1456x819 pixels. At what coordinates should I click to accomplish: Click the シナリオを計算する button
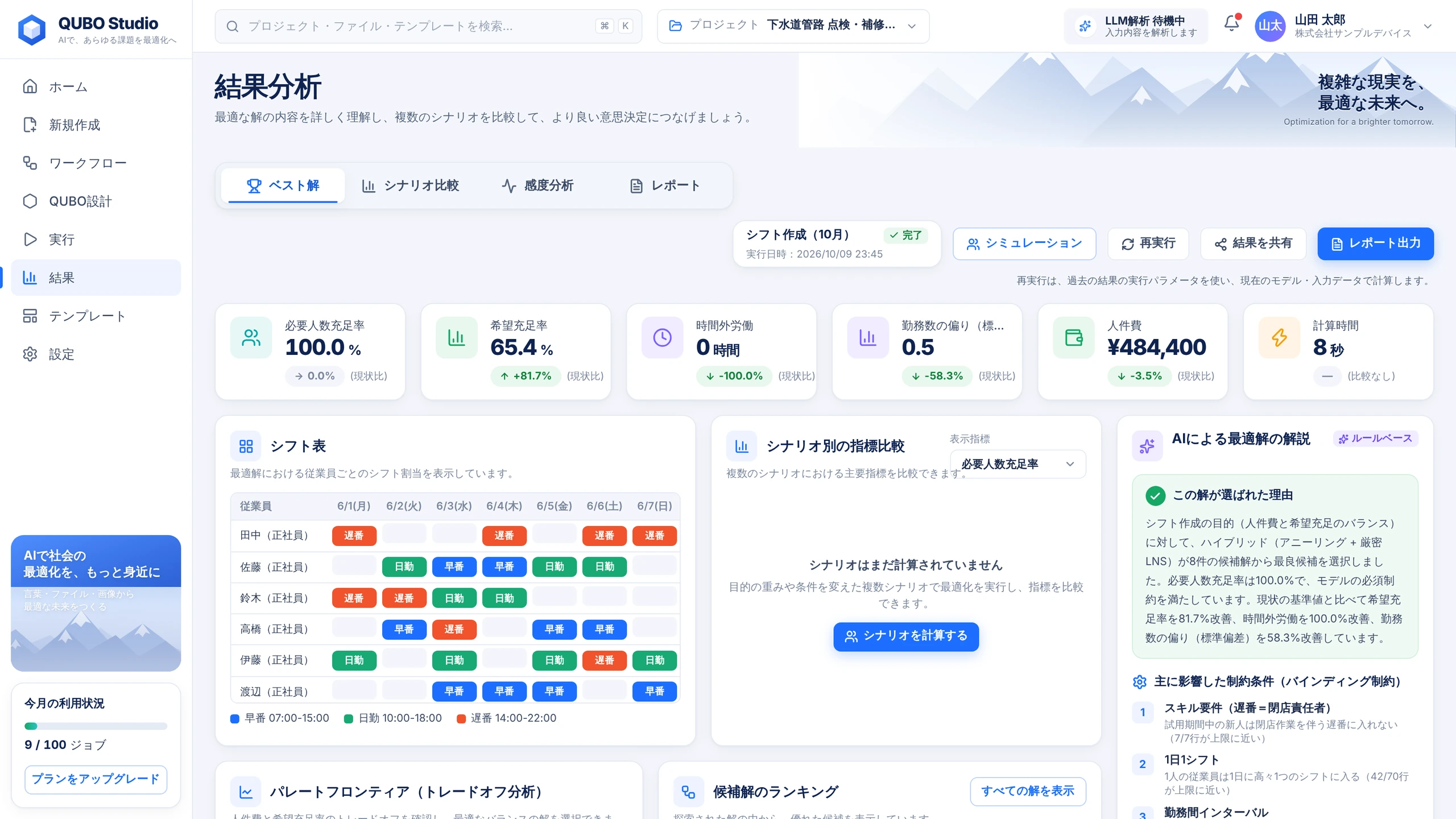click(906, 636)
